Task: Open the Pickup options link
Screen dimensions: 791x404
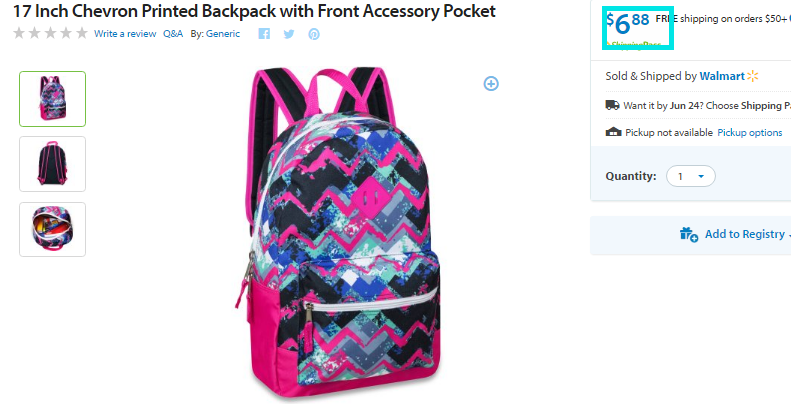Action: pos(750,133)
